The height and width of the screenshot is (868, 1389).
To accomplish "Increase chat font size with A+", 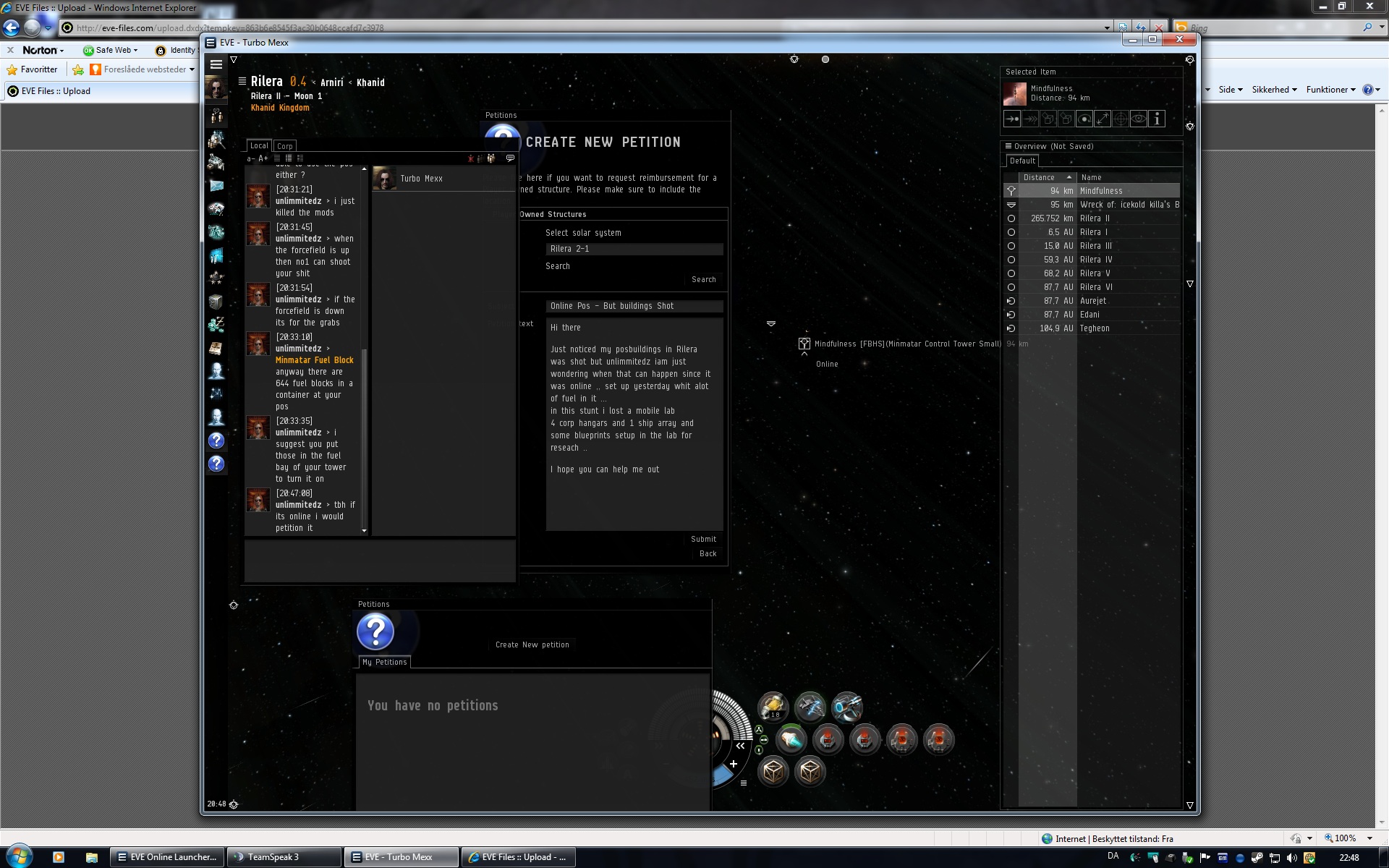I will (263, 158).
